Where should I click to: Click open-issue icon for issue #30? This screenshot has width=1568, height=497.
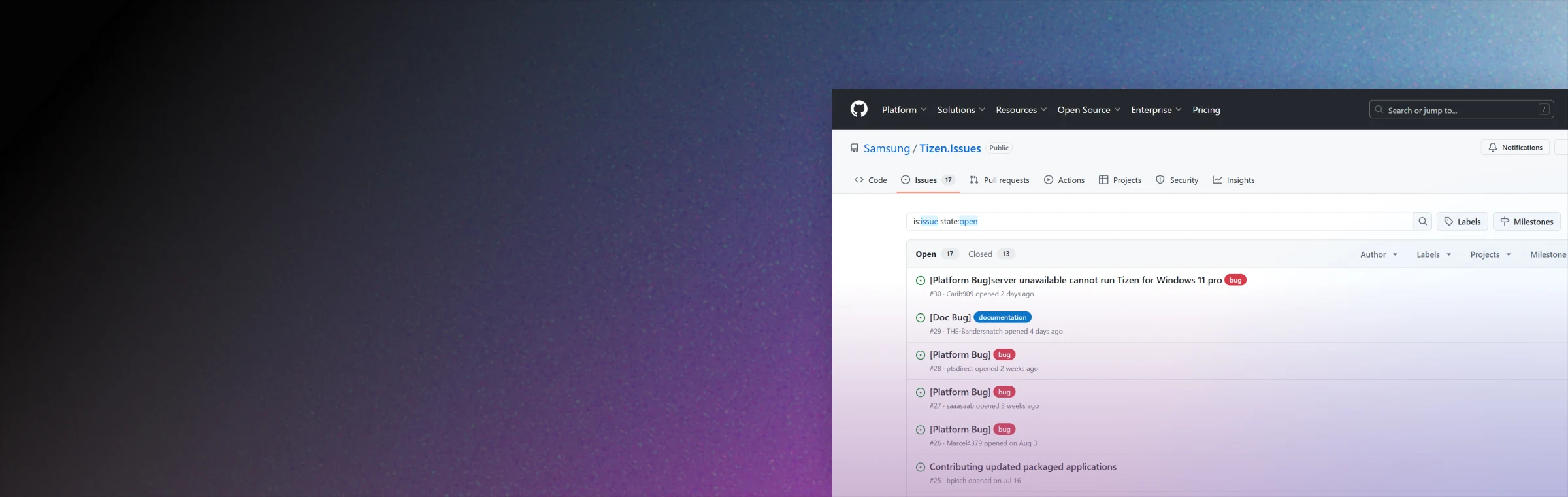click(x=920, y=281)
